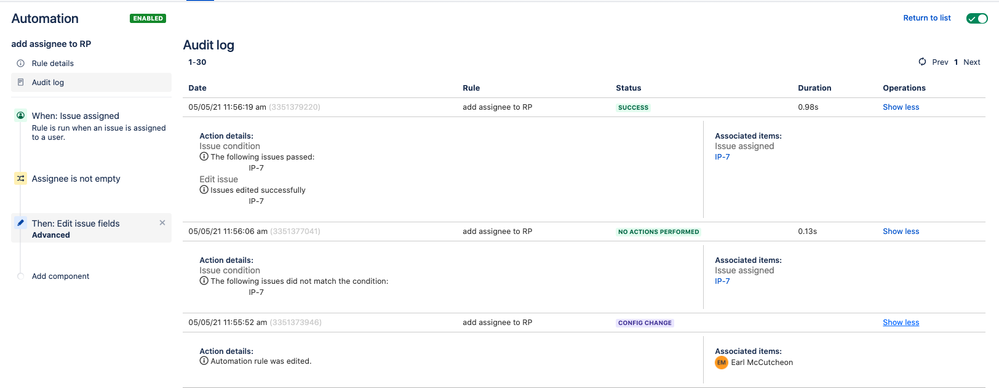Remove the Edit issue fields component
Image resolution: width=999 pixels, height=388 pixels.
(162, 222)
